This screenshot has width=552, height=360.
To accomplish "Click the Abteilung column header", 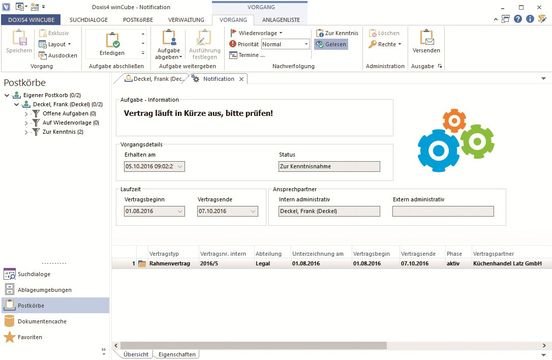I will point(268,254).
